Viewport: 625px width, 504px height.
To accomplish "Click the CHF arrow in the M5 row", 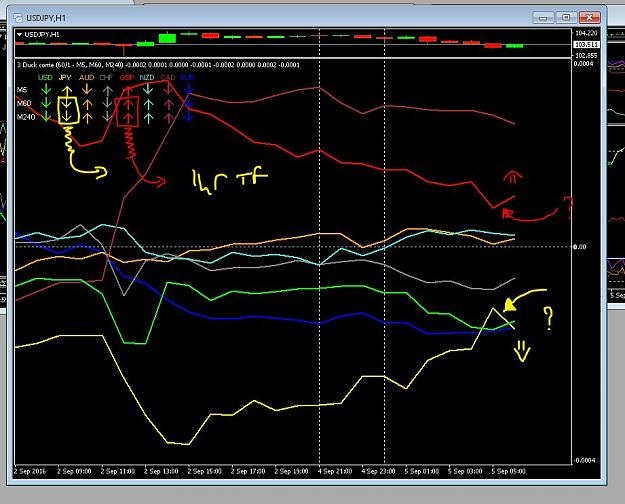I will click(x=108, y=91).
